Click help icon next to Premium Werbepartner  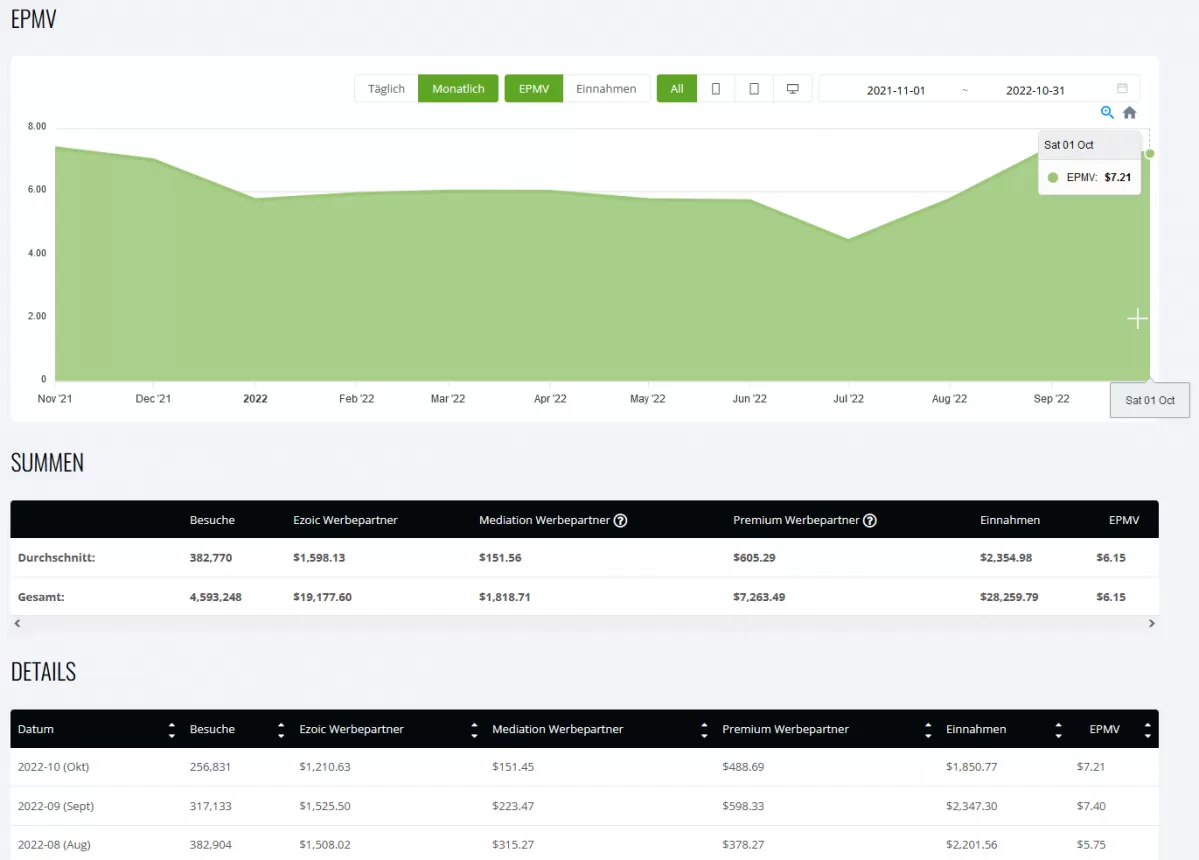point(870,520)
